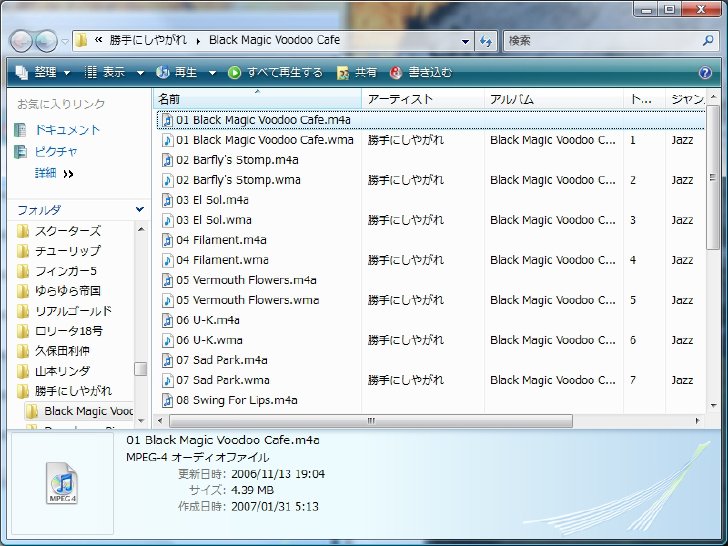The width and height of the screenshot is (728, 546).
Task: Select file icon of 08 Swing For Lips.m4a
Action: pos(167,400)
